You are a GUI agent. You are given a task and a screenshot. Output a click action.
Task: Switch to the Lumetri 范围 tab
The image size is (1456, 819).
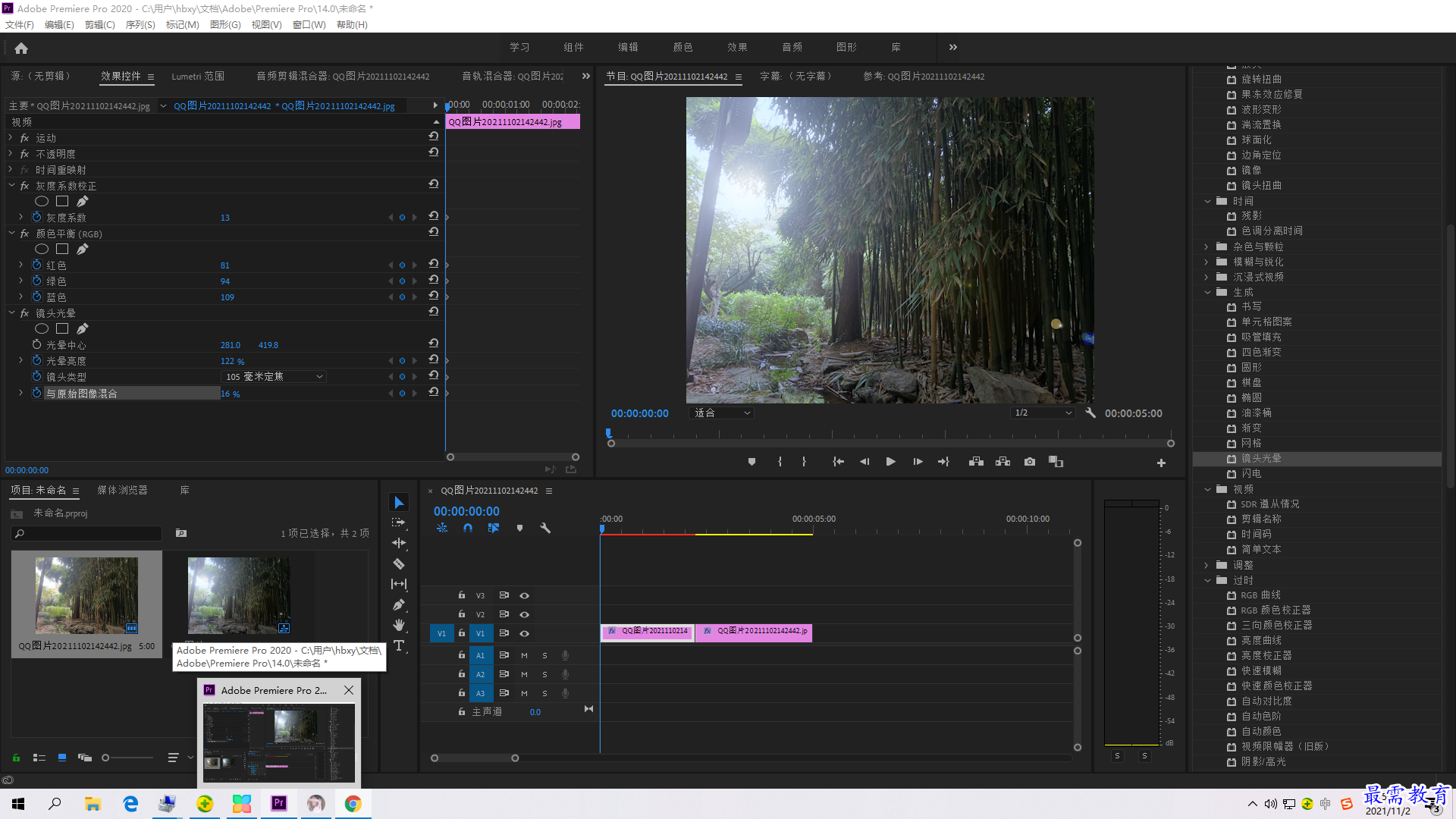point(198,77)
